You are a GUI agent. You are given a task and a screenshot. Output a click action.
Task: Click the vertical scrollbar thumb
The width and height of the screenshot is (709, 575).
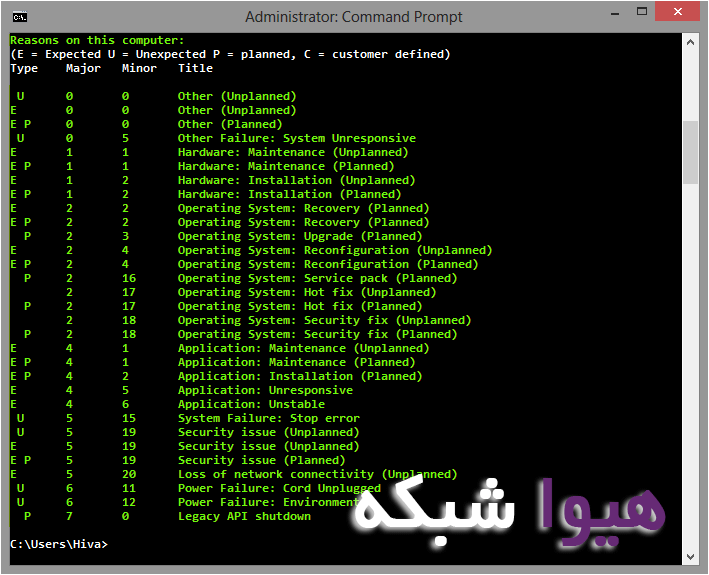click(x=690, y=152)
